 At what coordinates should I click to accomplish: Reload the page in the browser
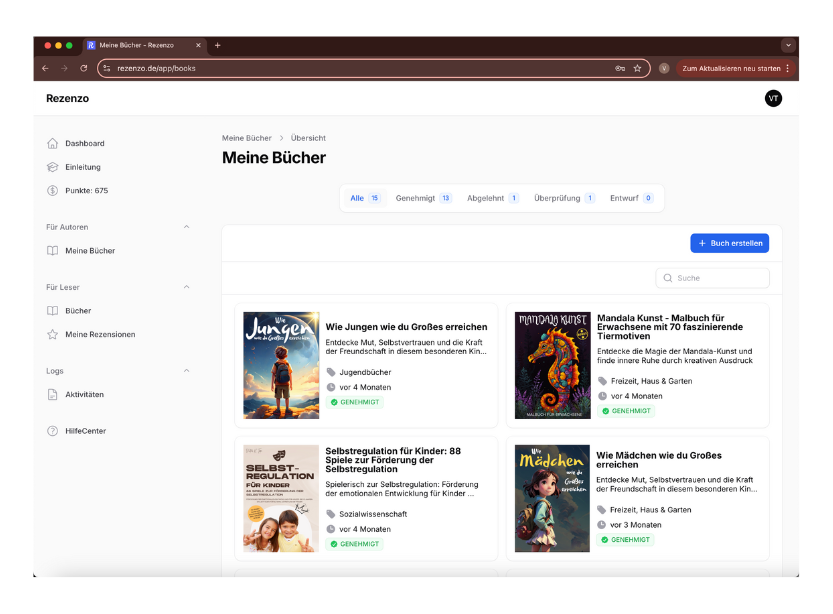(x=83, y=68)
